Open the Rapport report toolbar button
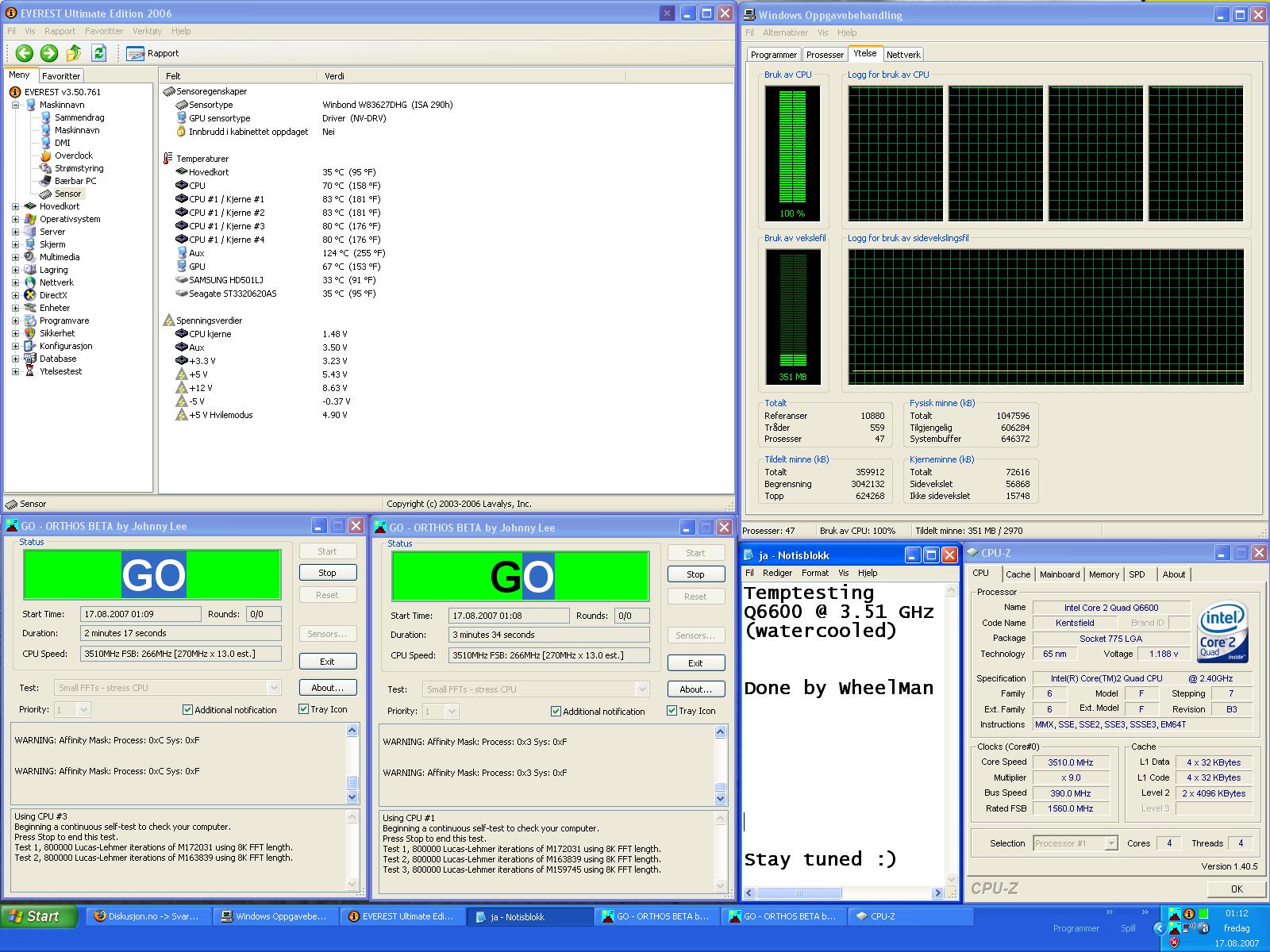This screenshot has height=952, width=1270. tap(152, 53)
